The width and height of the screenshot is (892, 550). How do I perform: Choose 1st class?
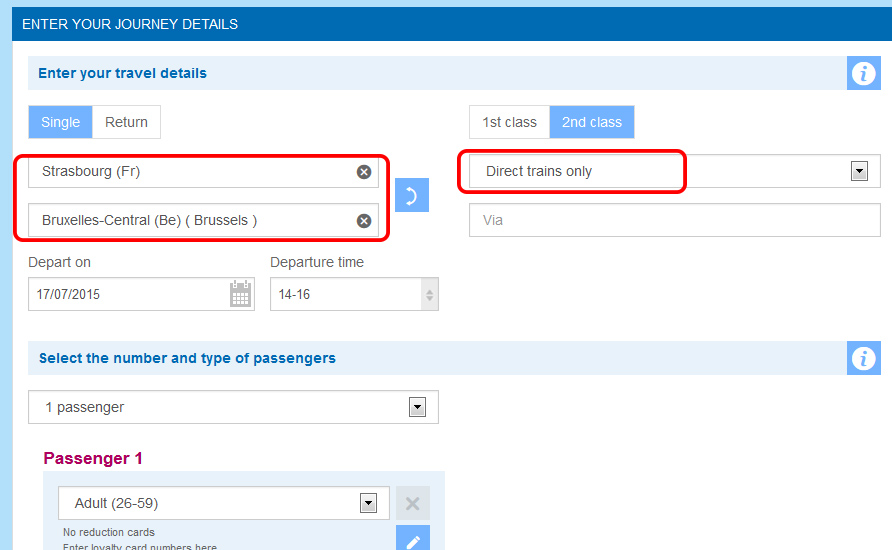(x=509, y=122)
